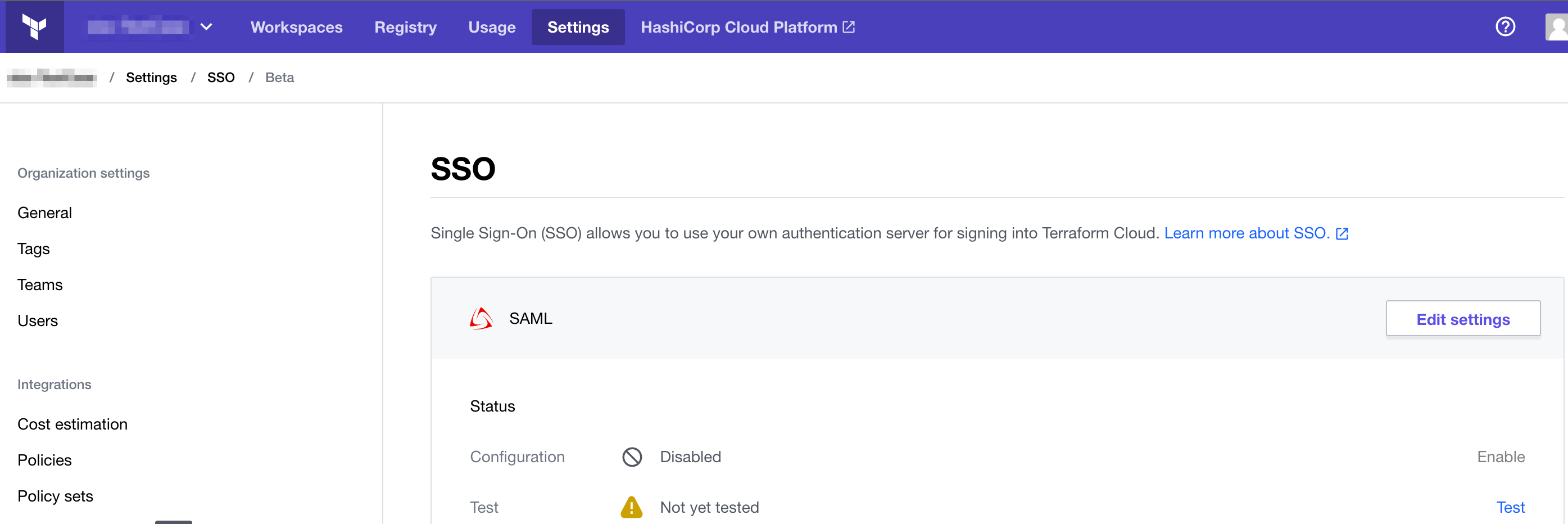Open the user avatar menu
The height and width of the screenshot is (524, 1568).
[1556, 28]
